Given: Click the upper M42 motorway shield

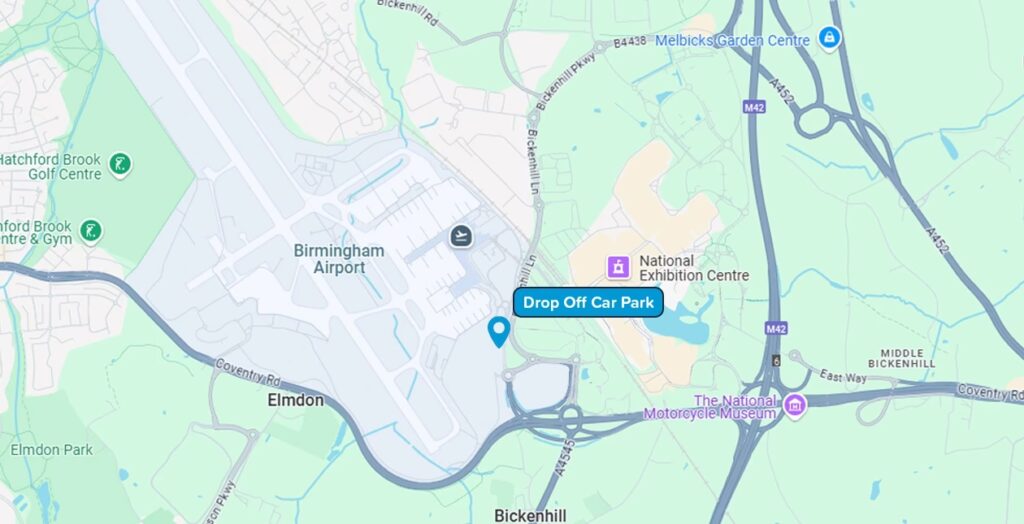Looking at the screenshot, I should (x=754, y=106).
